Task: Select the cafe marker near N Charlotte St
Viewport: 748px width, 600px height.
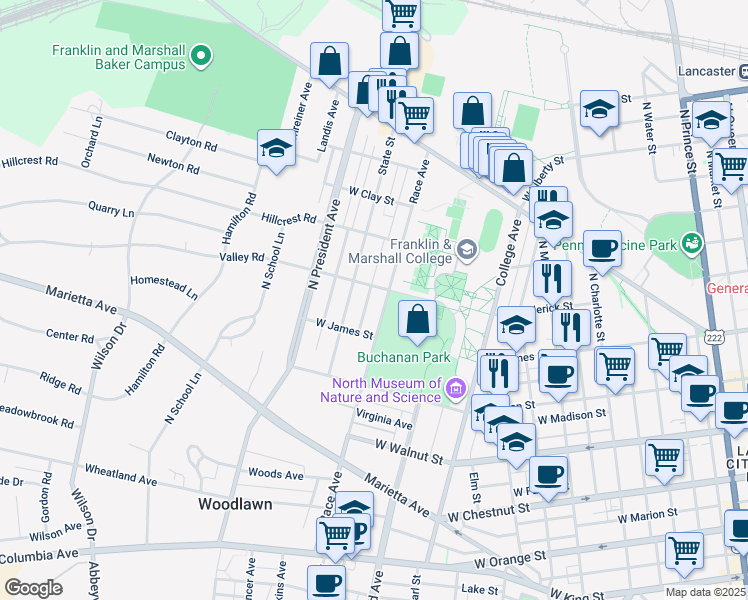Action: pos(603,249)
